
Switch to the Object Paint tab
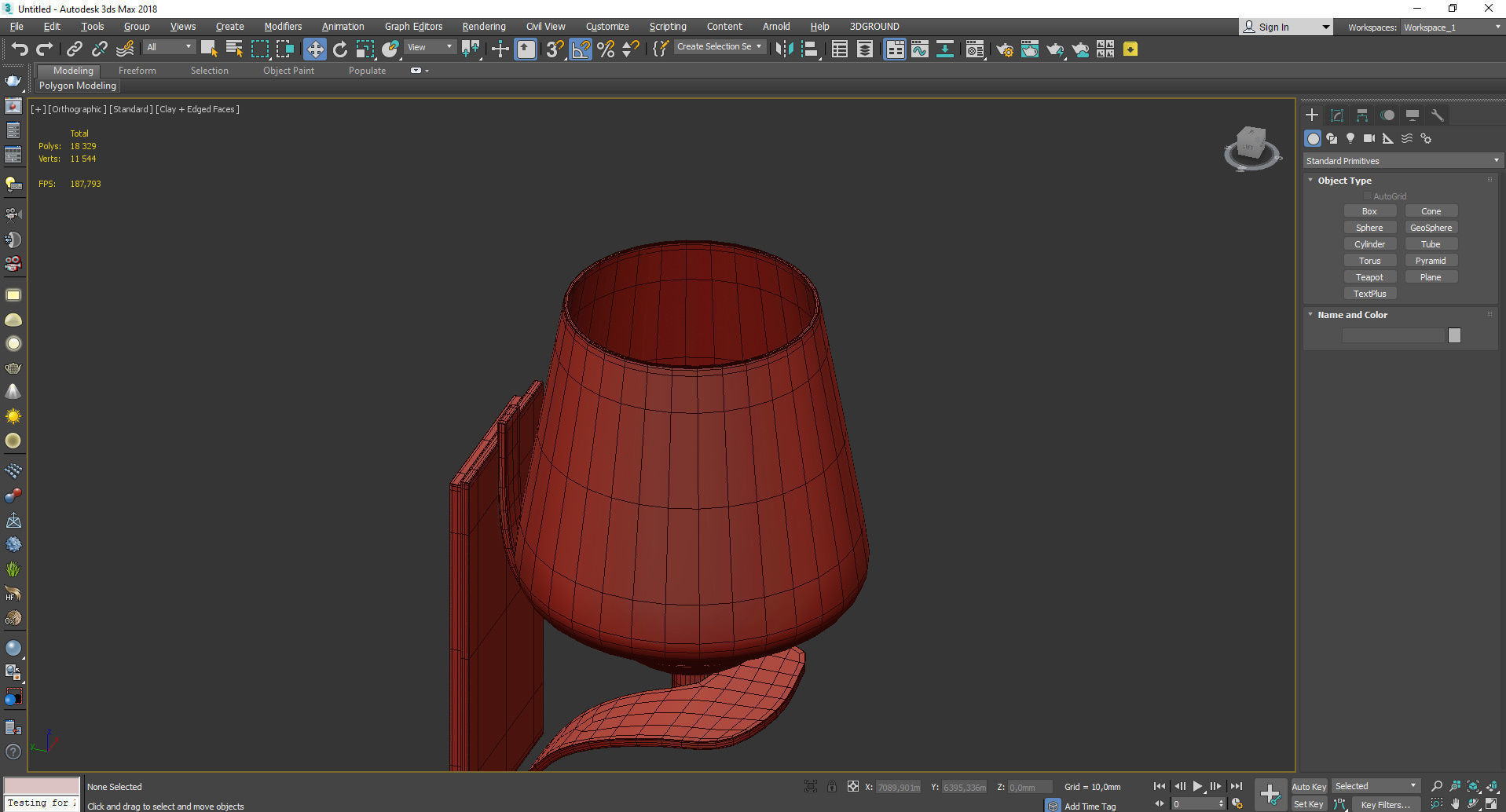tap(288, 71)
